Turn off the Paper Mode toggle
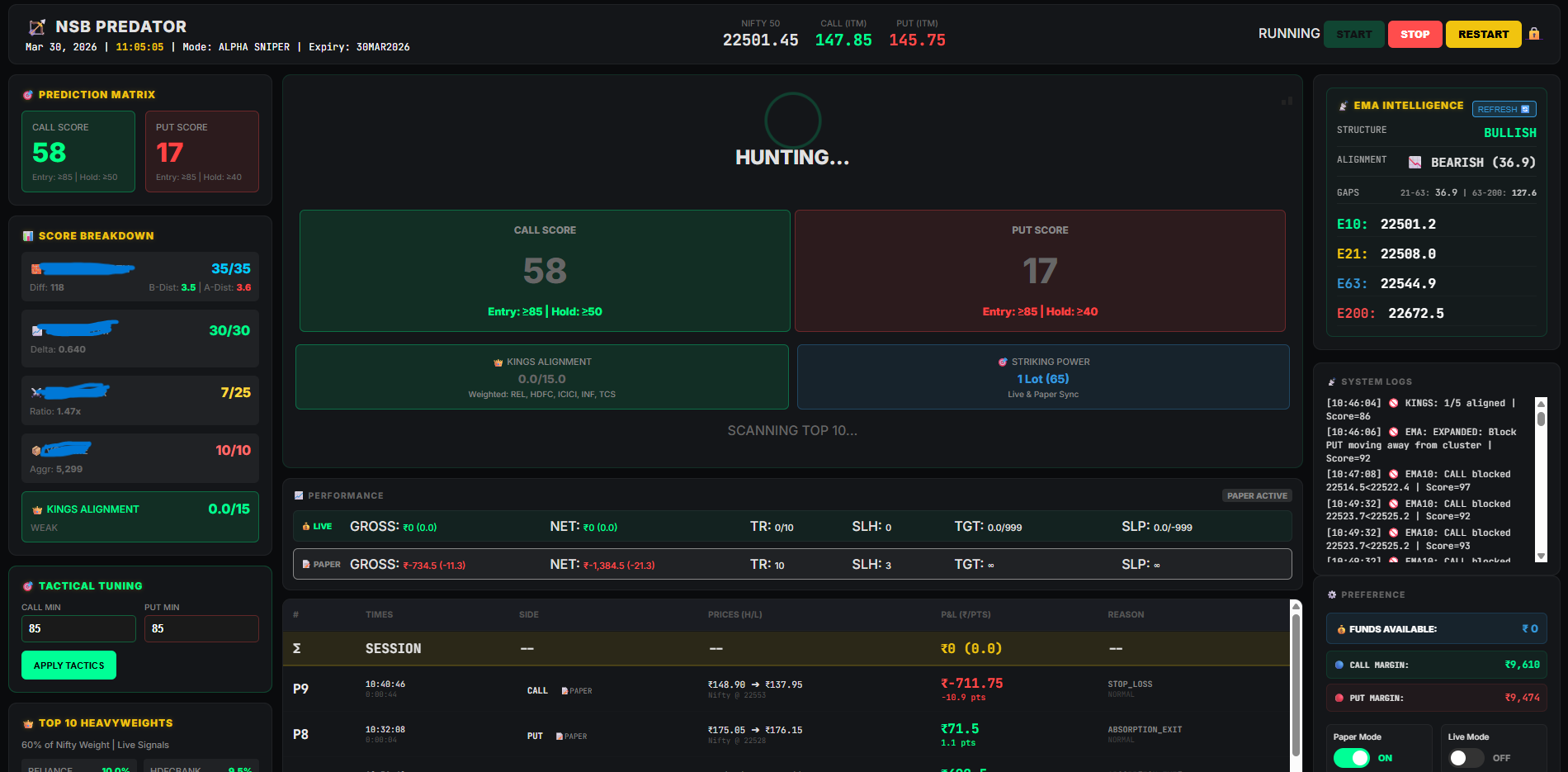 (x=1353, y=757)
